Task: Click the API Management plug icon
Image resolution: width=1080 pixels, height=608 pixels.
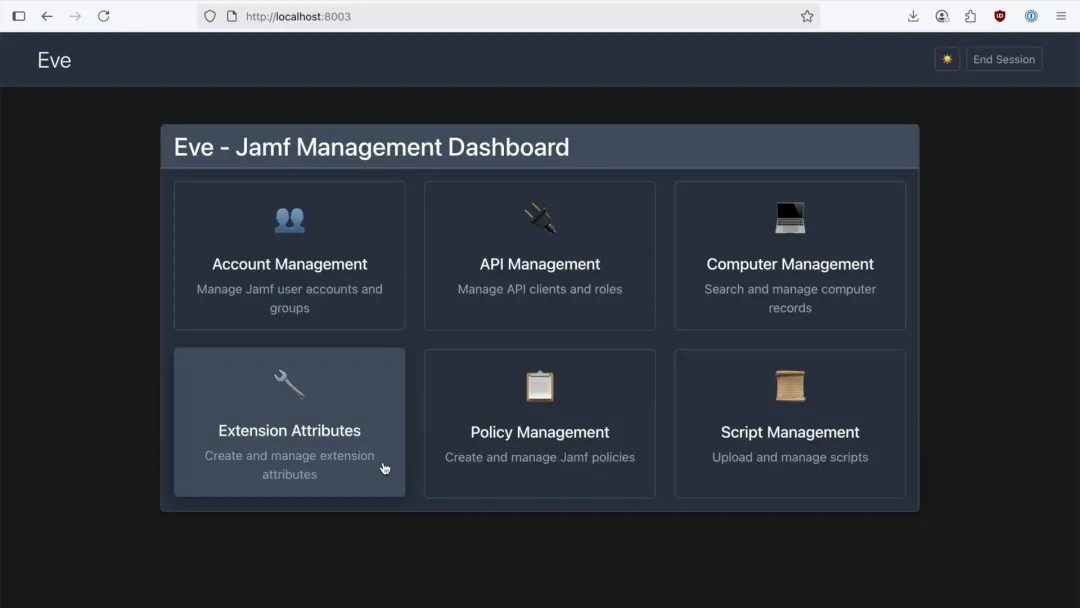Action: click(x=540, y=218)
